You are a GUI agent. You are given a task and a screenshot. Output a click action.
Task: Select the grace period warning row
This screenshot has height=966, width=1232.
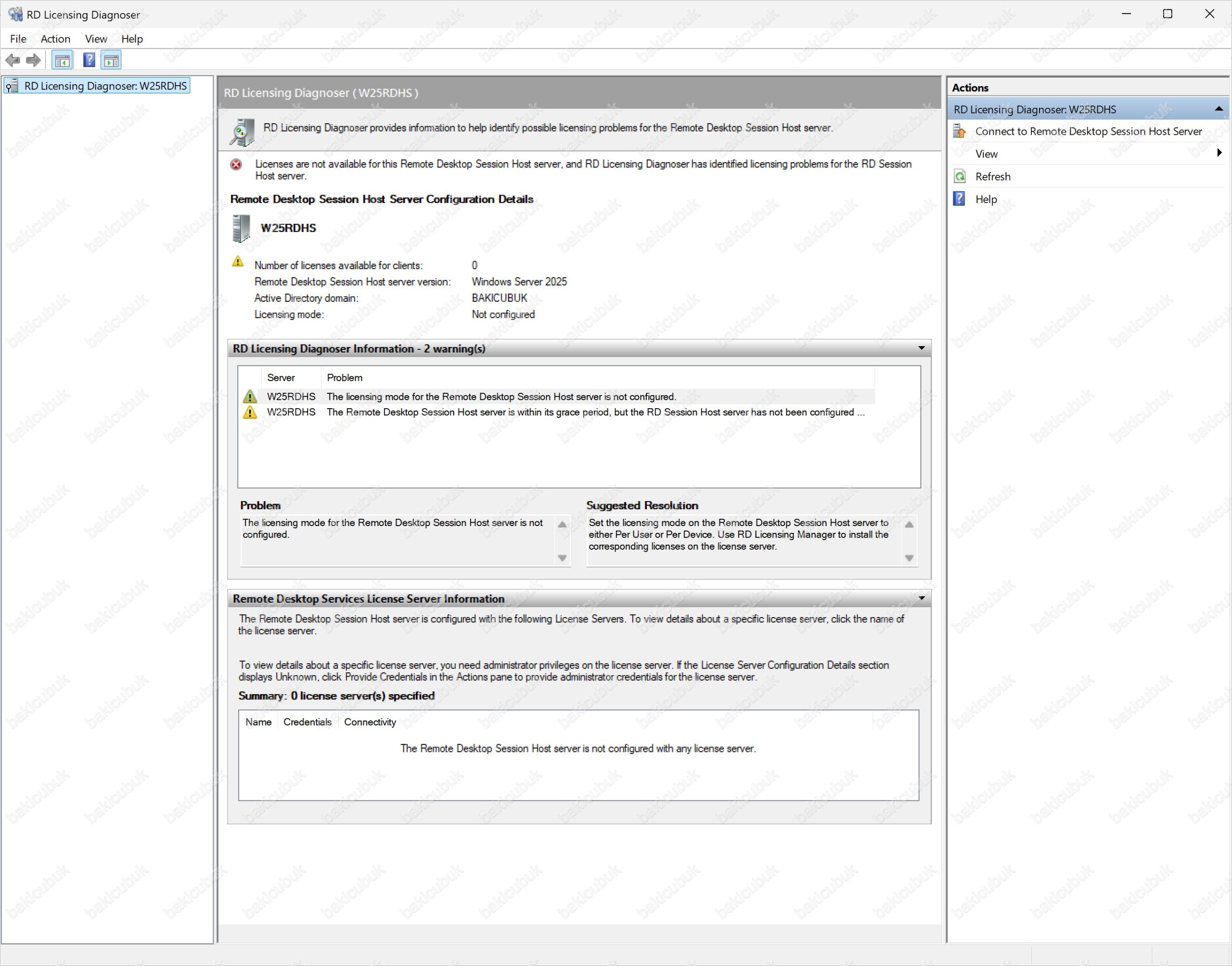565,412
